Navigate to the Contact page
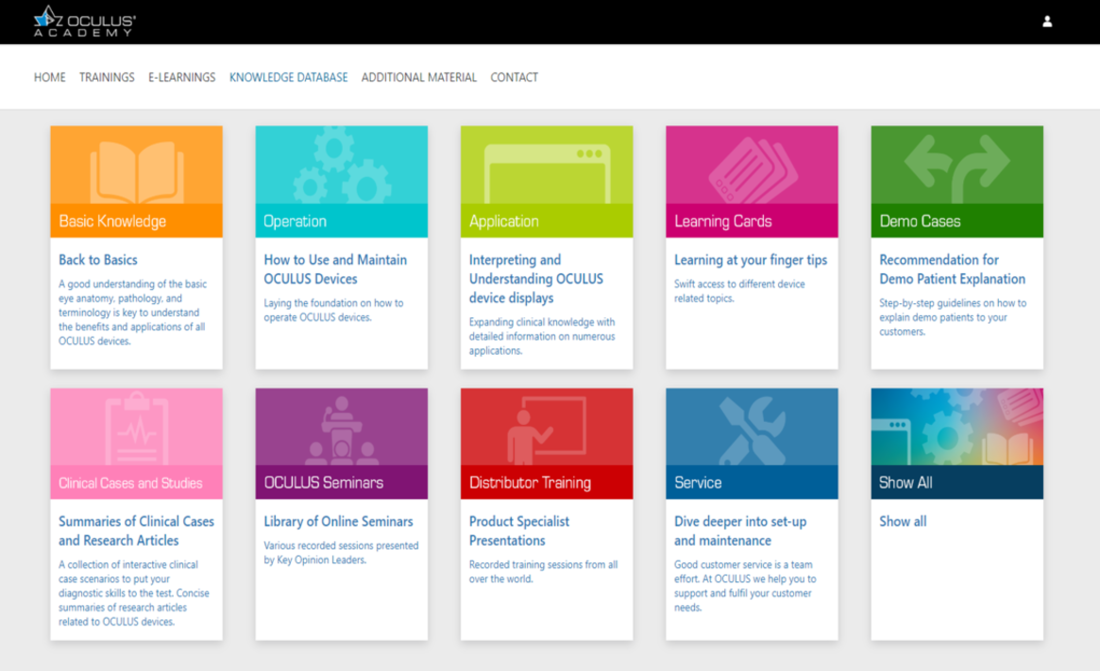The width and height of the screenshot is (1100, 671). point(514,77)
